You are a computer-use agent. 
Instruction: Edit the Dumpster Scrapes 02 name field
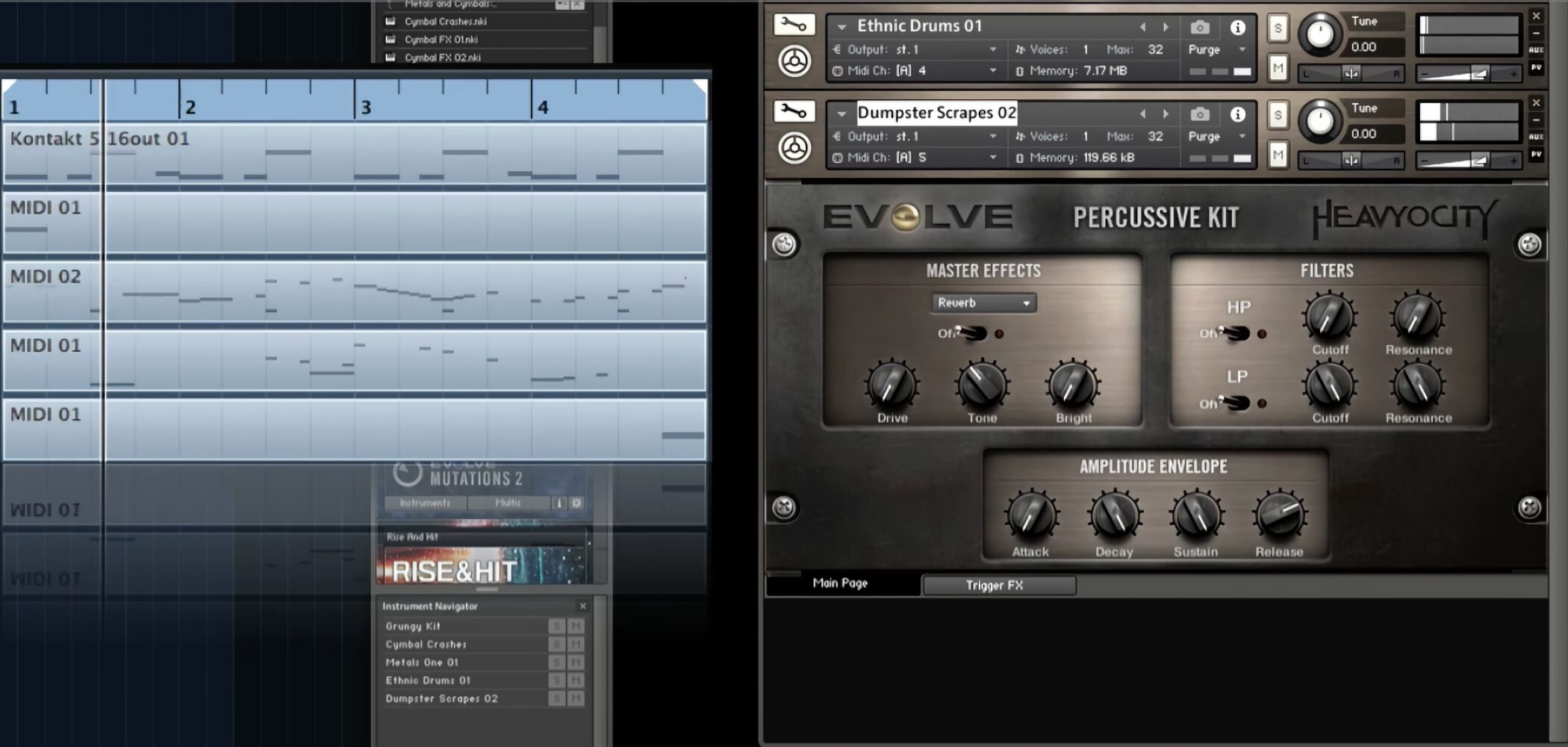tap(936, 113)
